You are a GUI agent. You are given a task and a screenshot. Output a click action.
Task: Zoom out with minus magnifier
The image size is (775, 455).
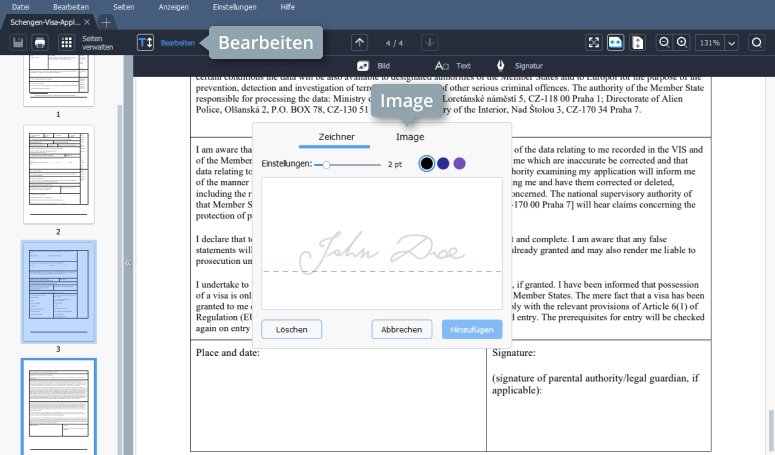664,42
